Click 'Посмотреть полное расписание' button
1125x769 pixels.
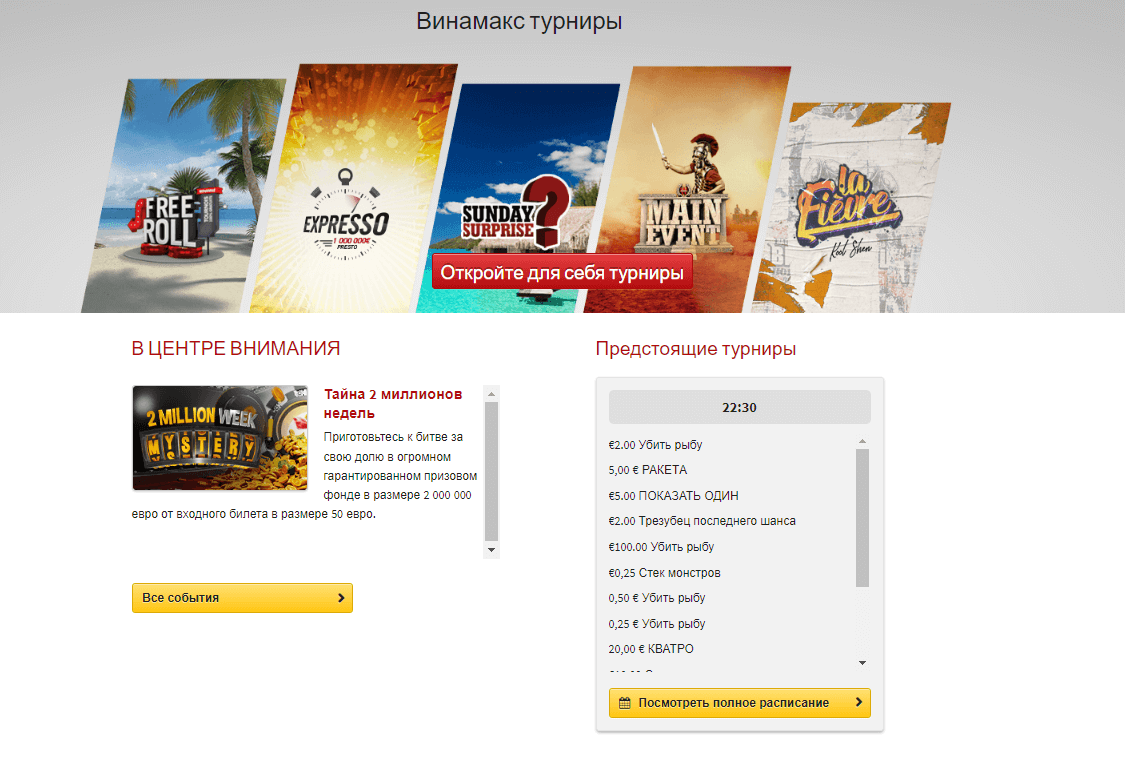pos(740,703)
